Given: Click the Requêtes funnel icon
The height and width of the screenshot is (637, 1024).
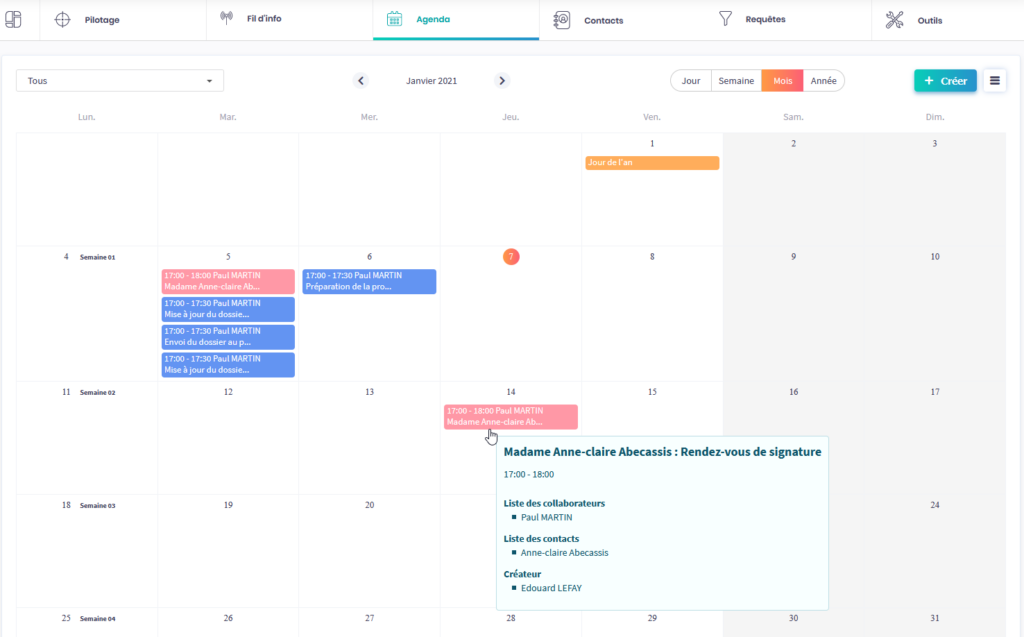Looking at the screenshot, I should click(726, 19).
